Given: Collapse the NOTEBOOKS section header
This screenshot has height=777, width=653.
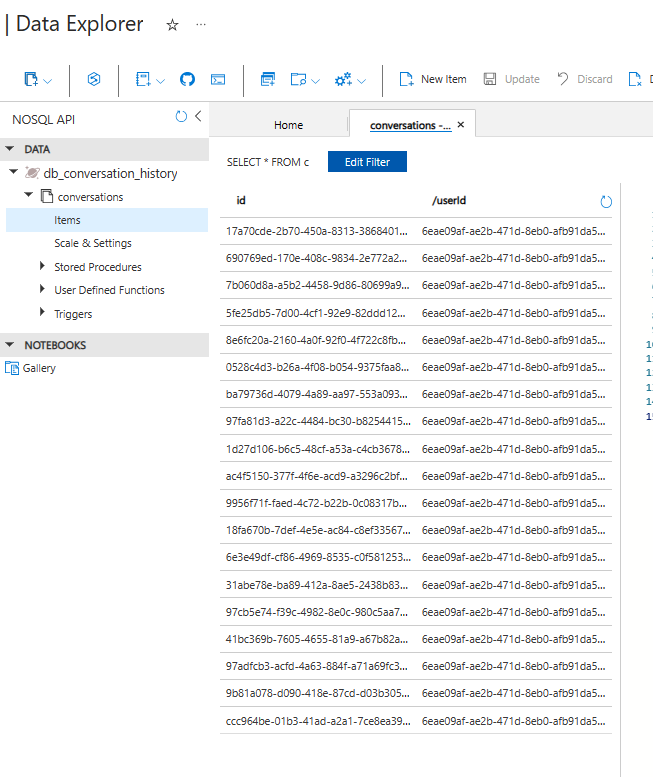Looking at the screenshot, I should (x=9, y=344).
